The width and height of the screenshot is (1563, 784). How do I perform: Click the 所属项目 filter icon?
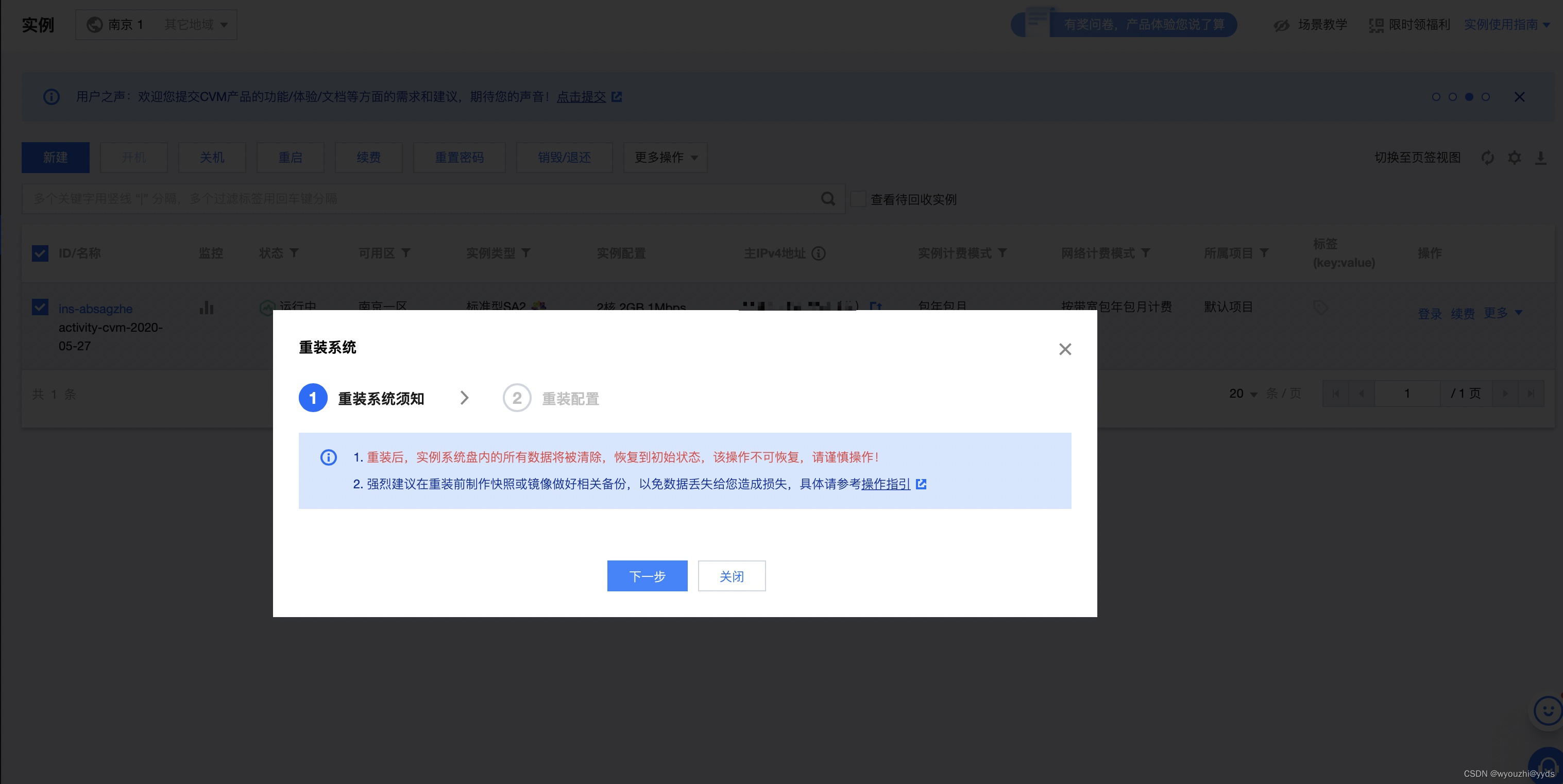pyautogui.click(x=1264, y=252)
